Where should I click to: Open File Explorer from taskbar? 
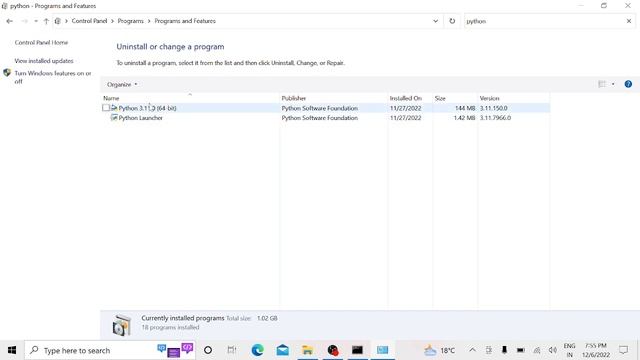(307, 350)
